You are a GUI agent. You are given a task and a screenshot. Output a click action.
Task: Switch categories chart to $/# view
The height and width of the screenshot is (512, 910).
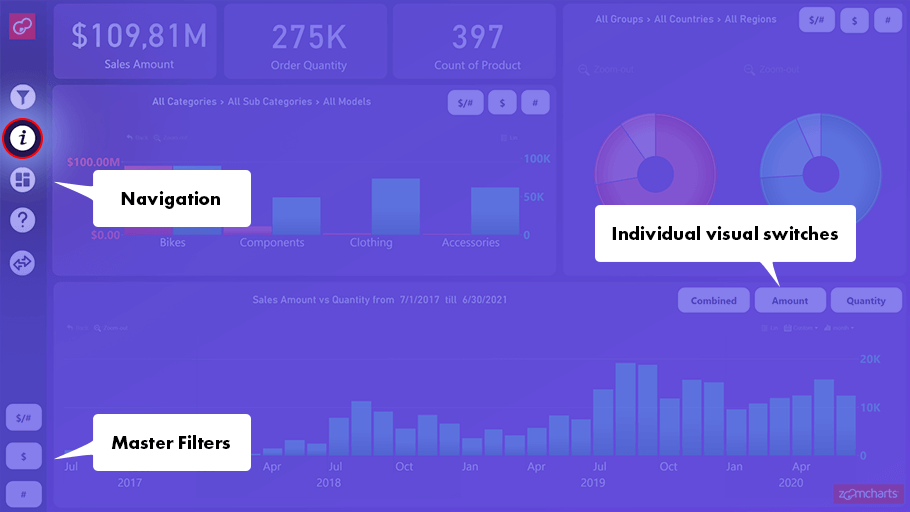pyautogui.click(x=465, y=103)
